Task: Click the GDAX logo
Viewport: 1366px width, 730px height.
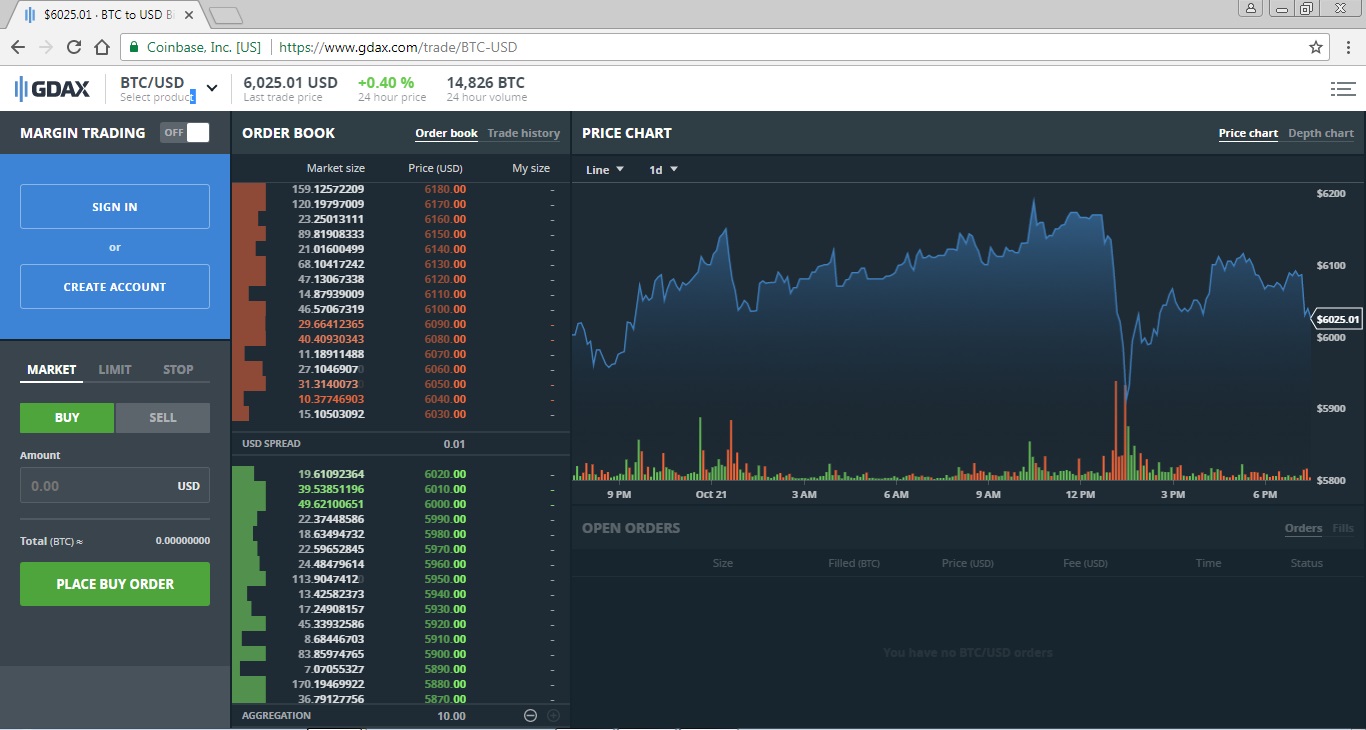Action: (52, 89)
